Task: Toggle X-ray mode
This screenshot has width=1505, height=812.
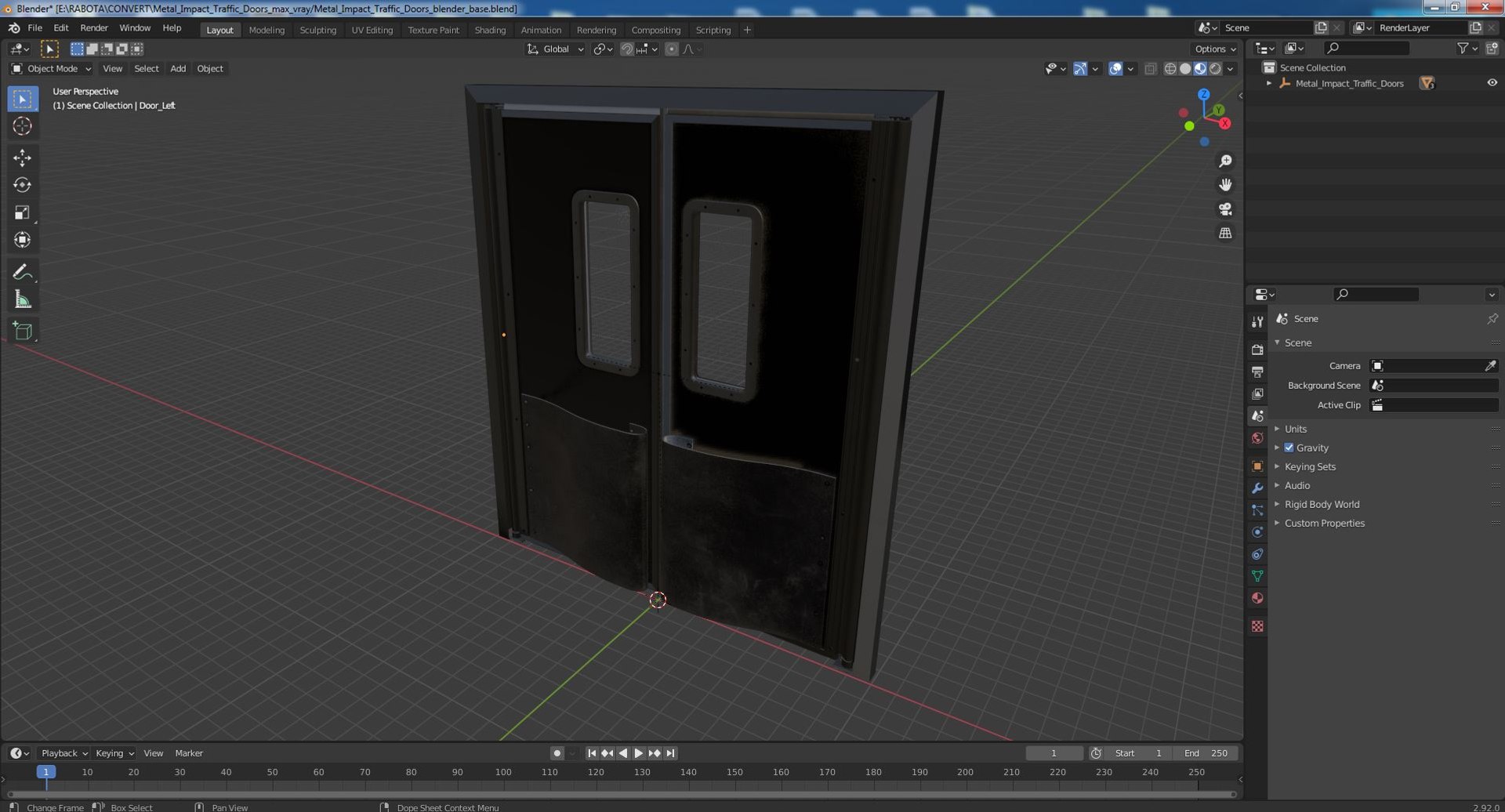Action: [x=1150, y=69]
